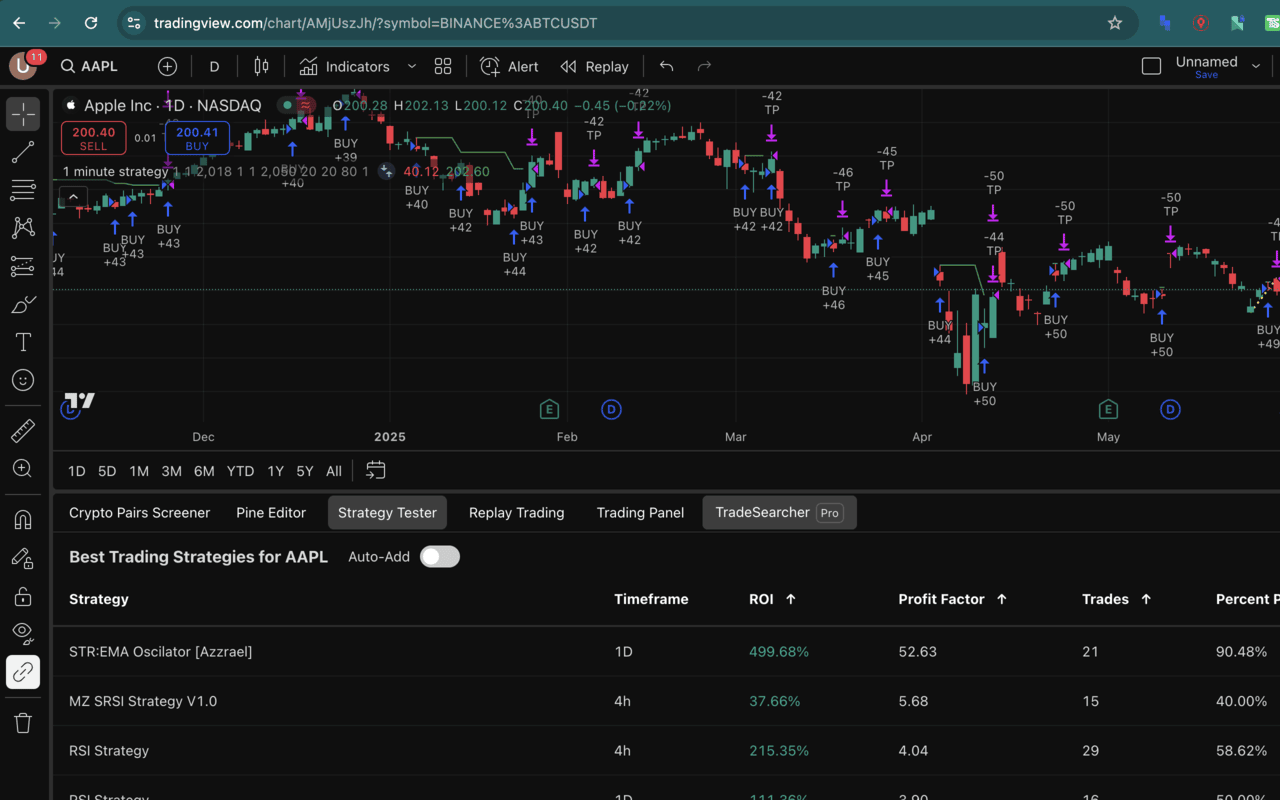Expand the favorite indicators dropdown arrow

click(411, 66)
